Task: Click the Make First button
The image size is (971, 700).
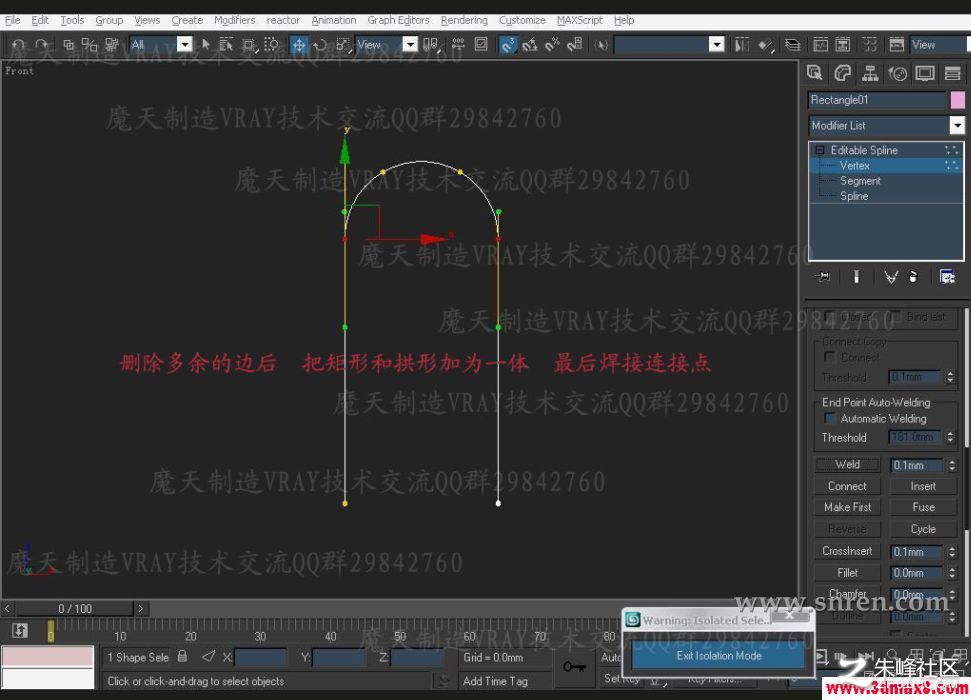Action: [847, 507]
